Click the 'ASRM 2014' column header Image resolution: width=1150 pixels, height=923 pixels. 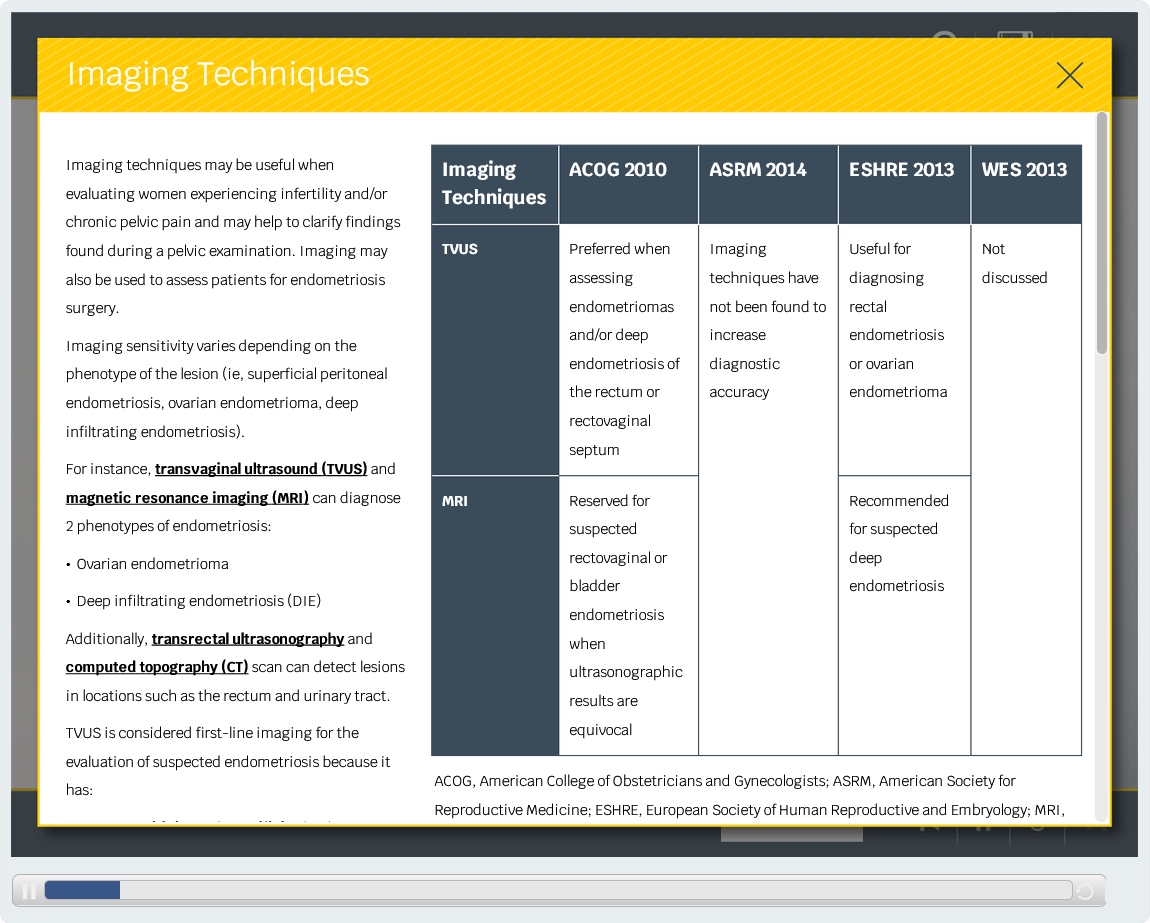click(768, 184)
